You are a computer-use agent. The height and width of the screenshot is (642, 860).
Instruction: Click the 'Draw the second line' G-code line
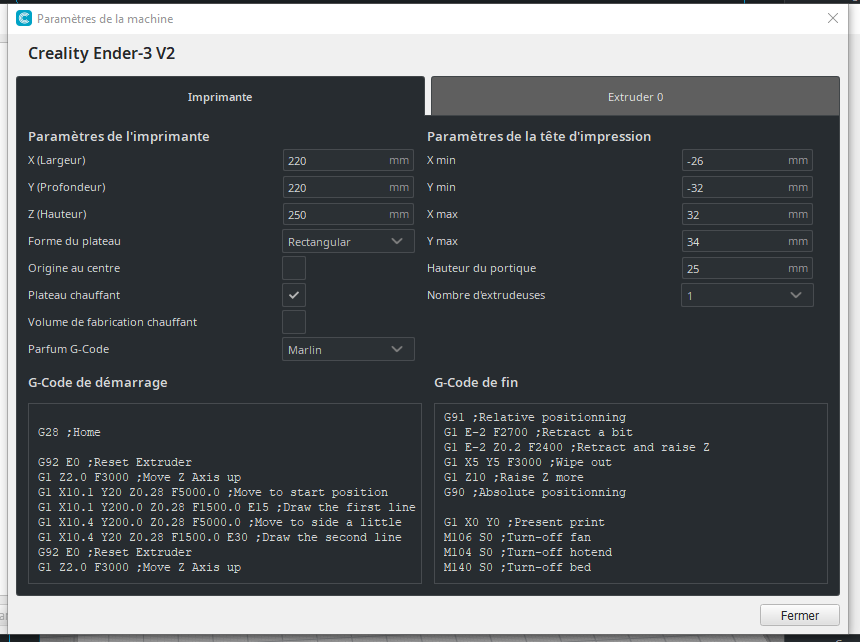point(219,537)
